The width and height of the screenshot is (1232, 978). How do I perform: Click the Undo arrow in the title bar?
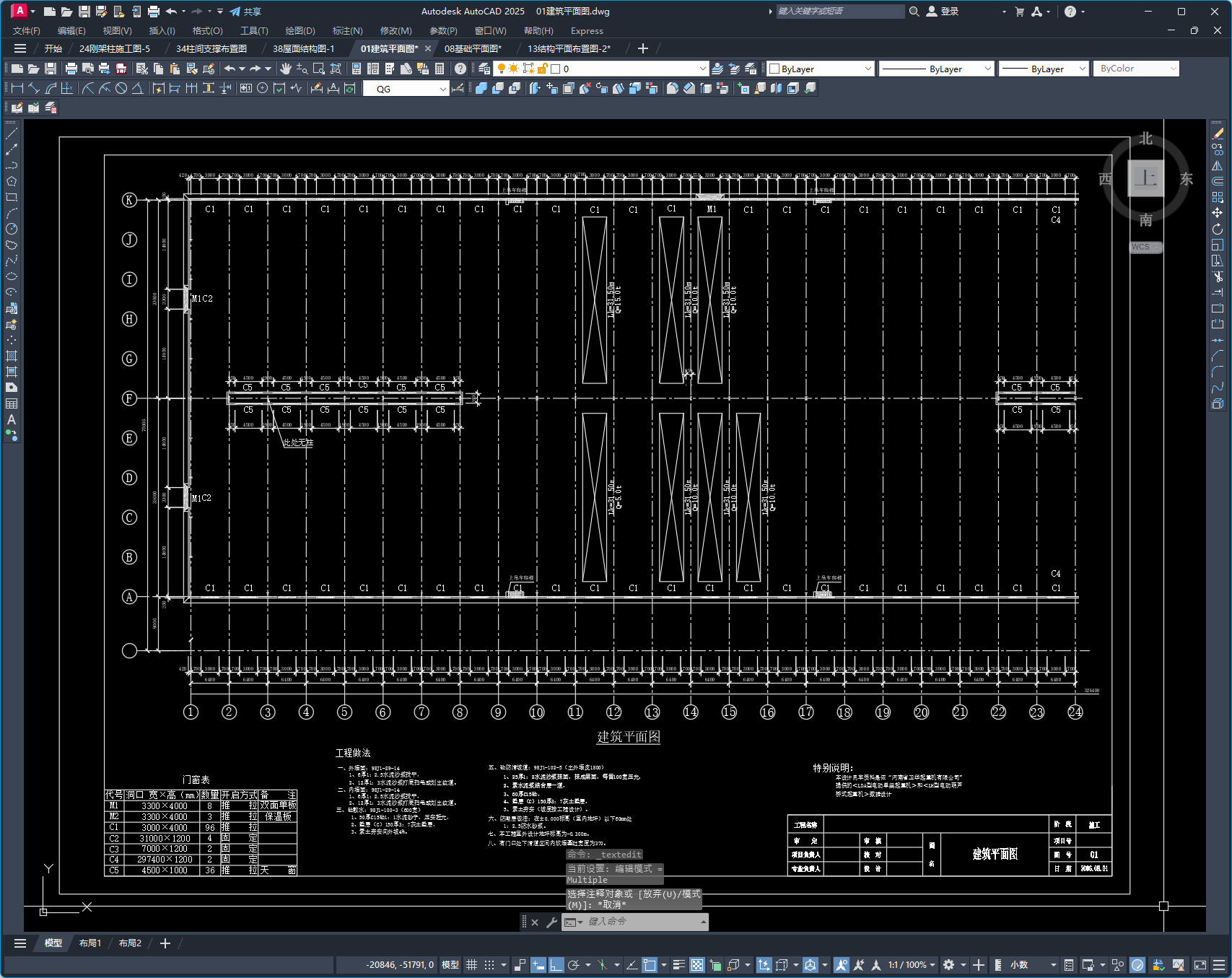tap(171, 12)
